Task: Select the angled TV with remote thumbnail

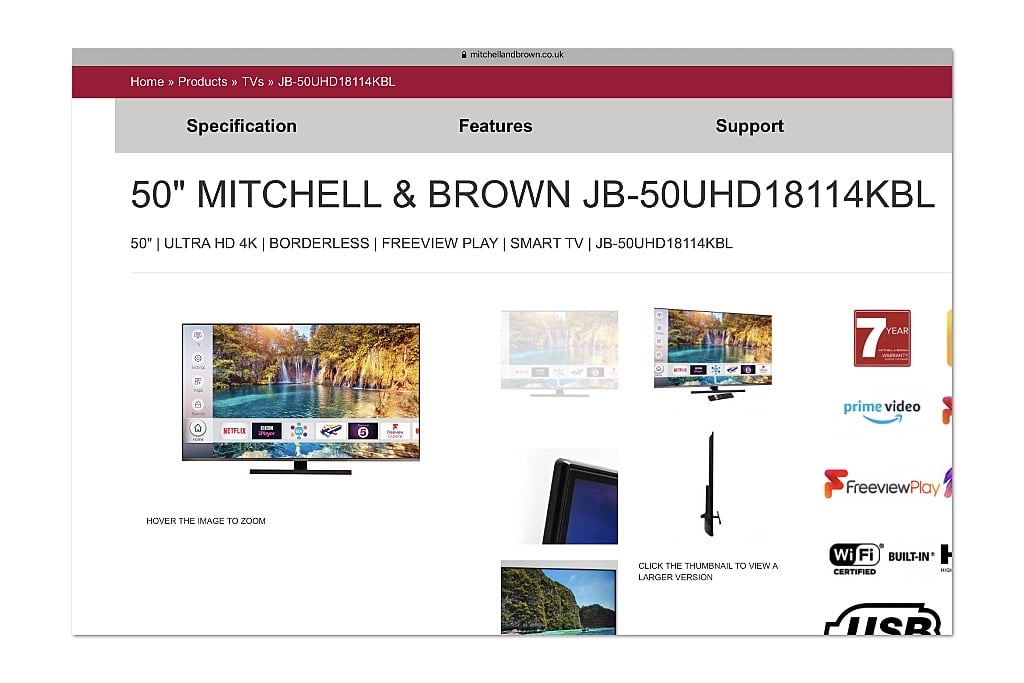Action: click(x=712, y=353)
